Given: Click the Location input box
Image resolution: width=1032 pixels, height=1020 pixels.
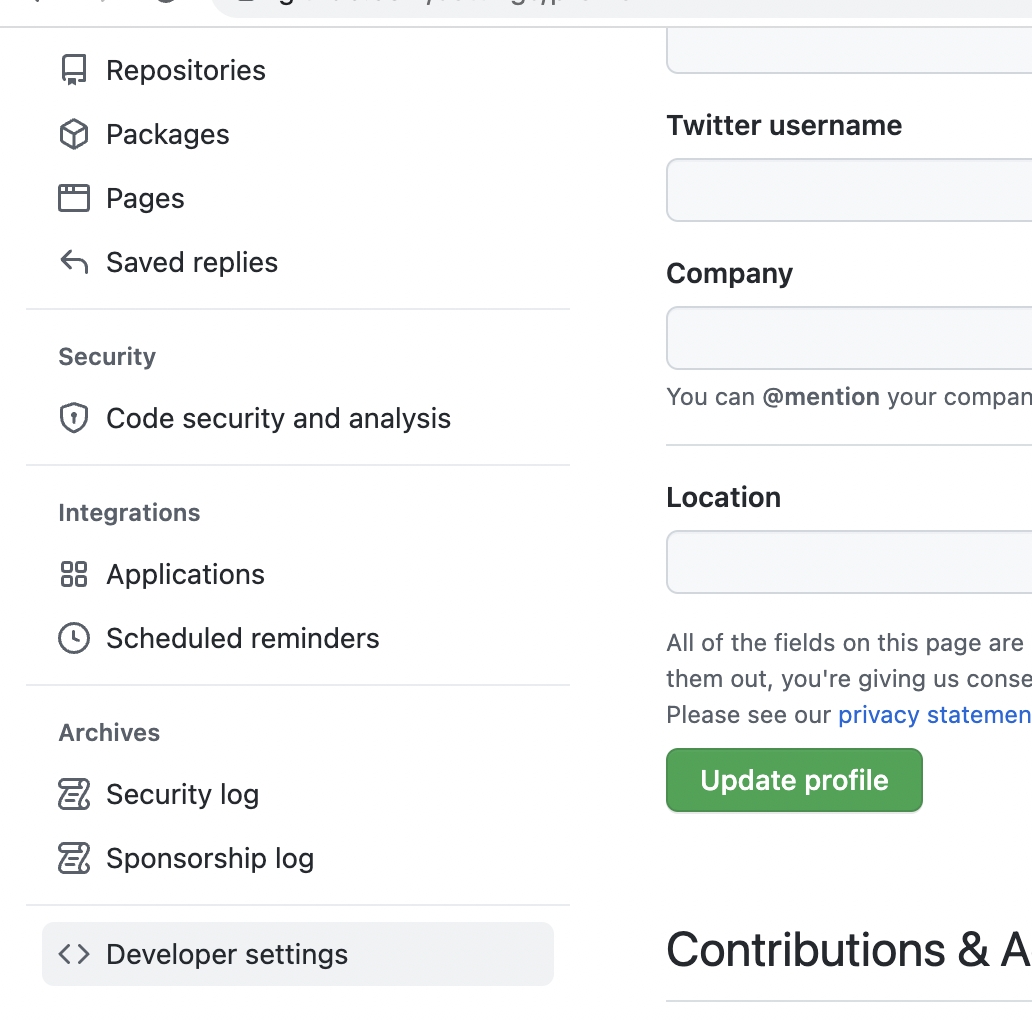Looking at the screenshot, I should (849, 562).
